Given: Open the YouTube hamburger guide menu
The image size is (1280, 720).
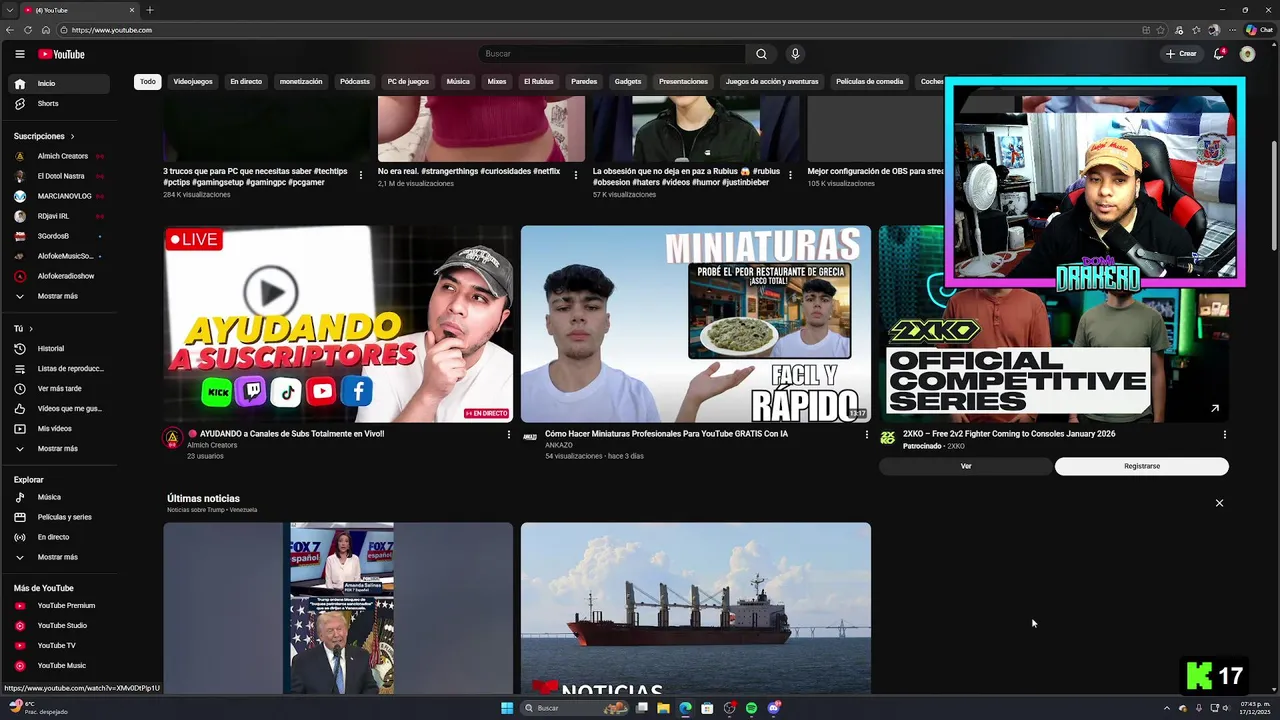Looking at the screenshot, I should point(19,54).
